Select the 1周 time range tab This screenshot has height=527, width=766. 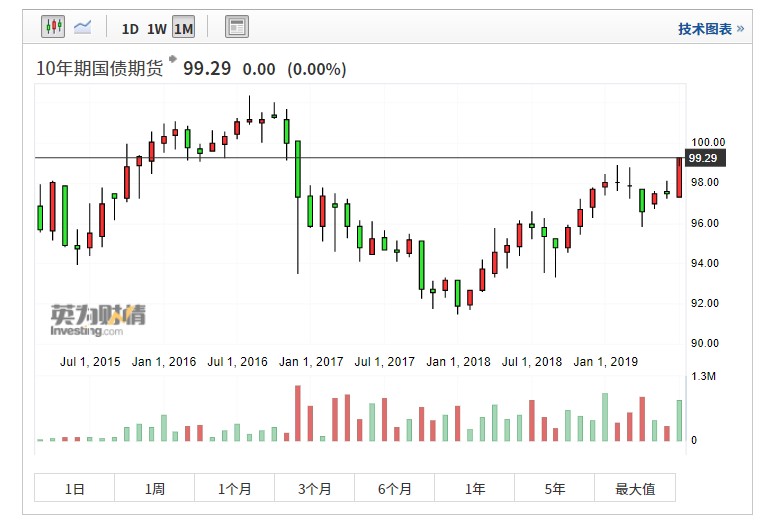point(154,488)
